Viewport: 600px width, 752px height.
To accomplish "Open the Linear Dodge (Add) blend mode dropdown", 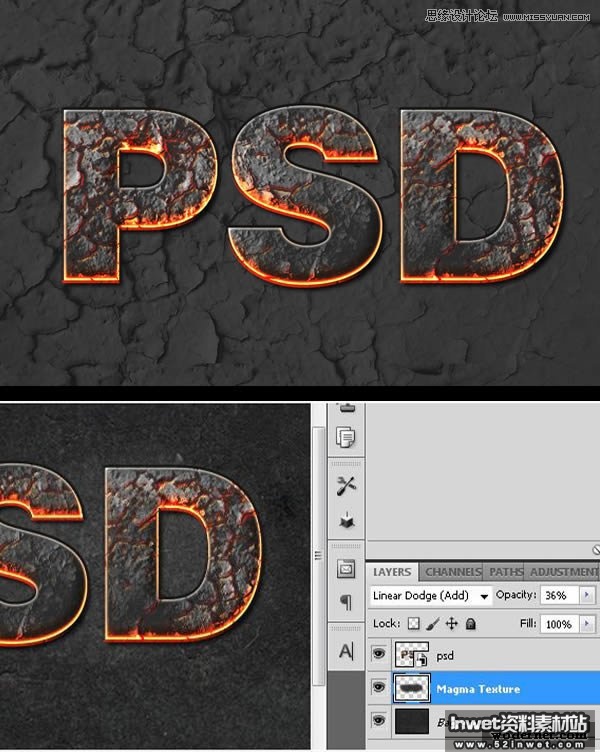I will tap(430, 596).
